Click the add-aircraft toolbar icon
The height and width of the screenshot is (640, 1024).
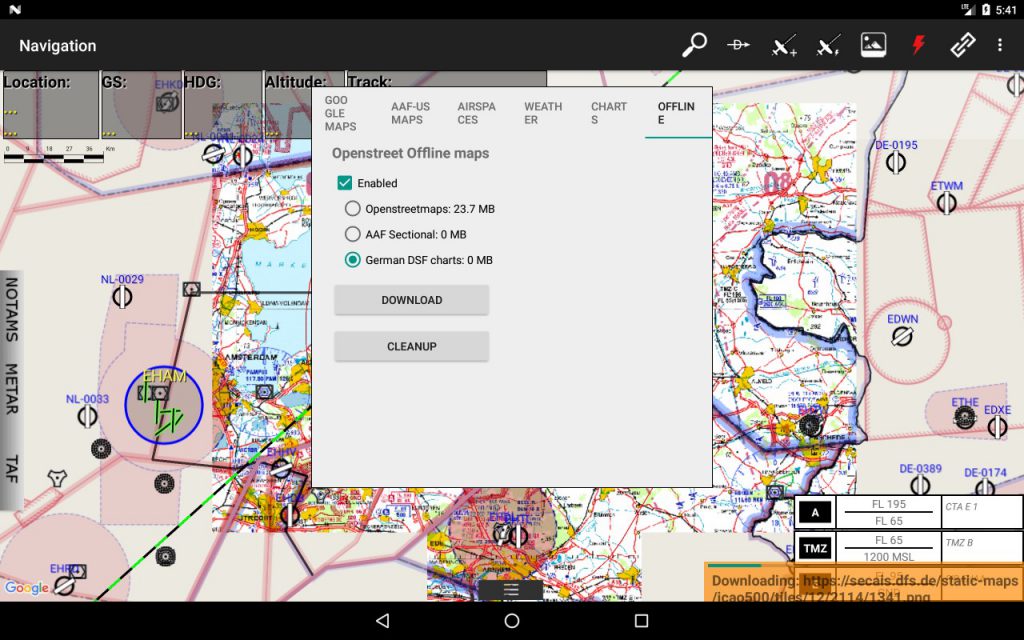(x=783, y=45)
